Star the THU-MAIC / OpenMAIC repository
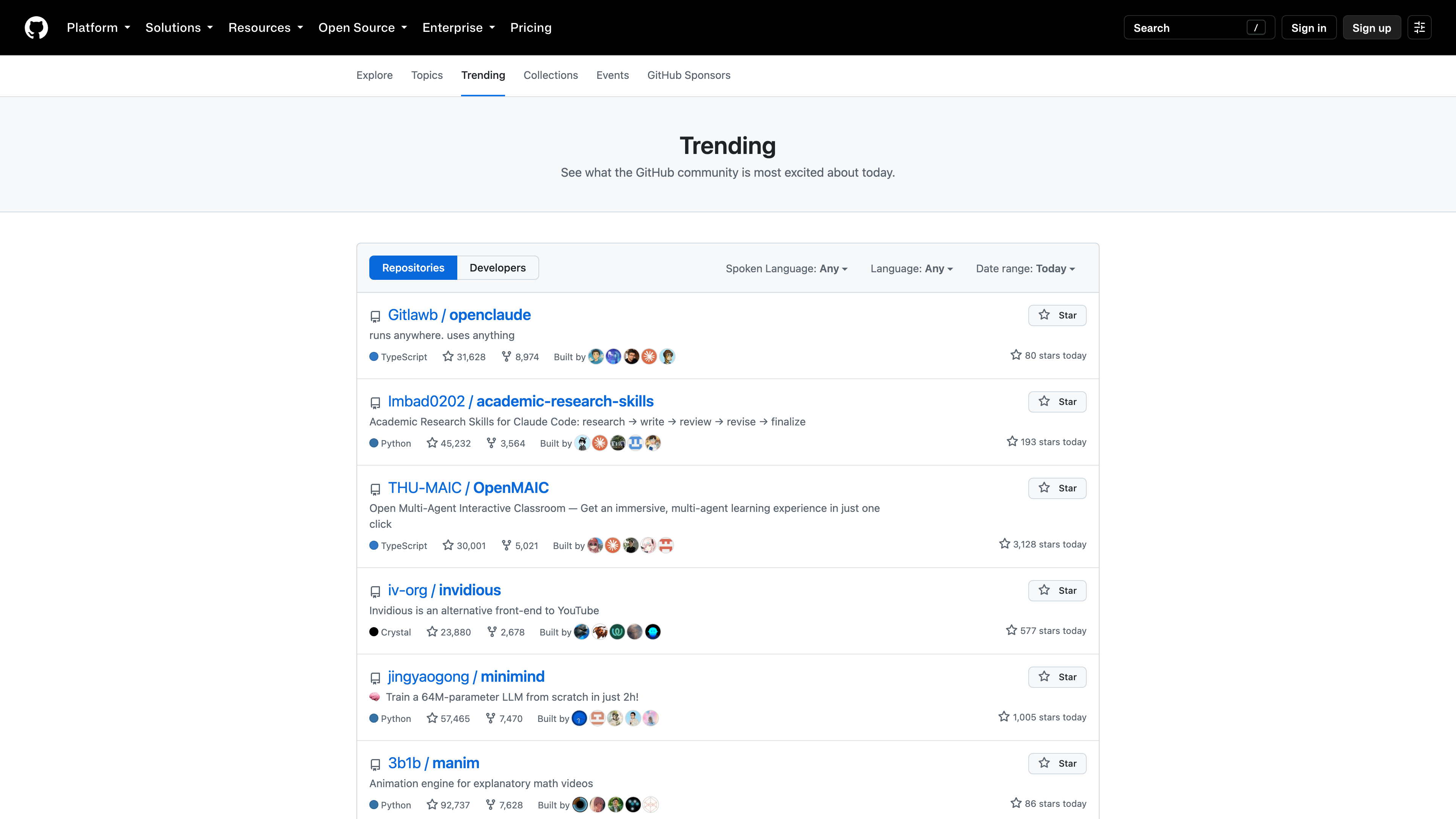Viewport: 1456px width, 819px height. pos(1057,488)
